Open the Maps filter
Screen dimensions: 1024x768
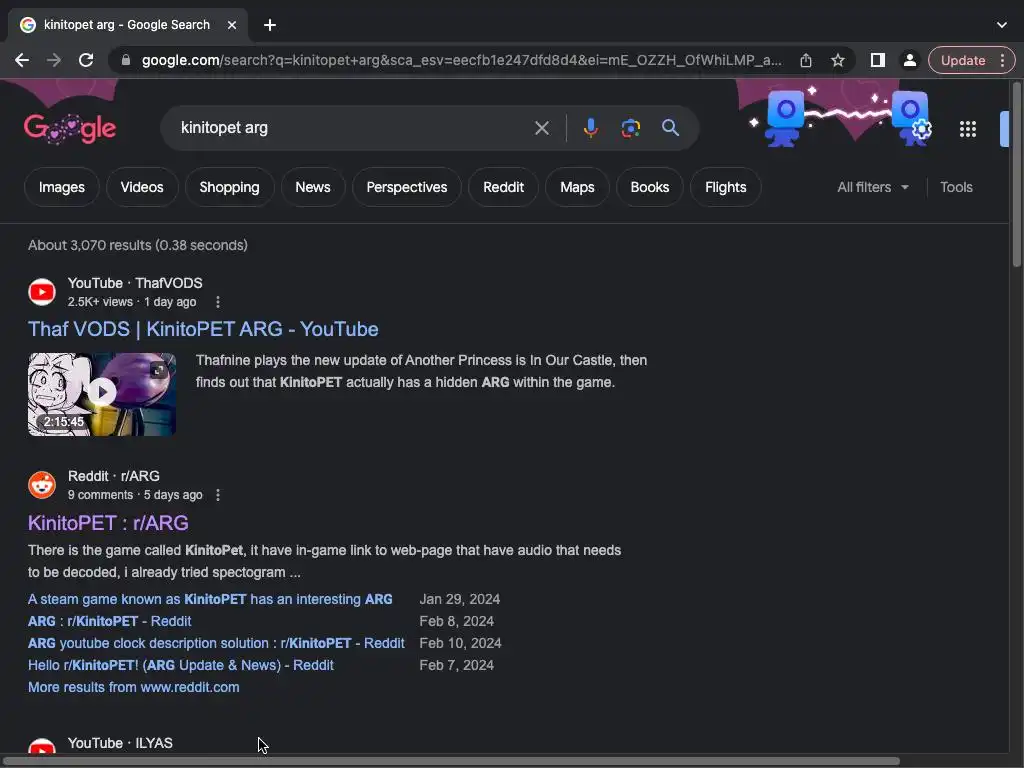click(x=577, y=187)
